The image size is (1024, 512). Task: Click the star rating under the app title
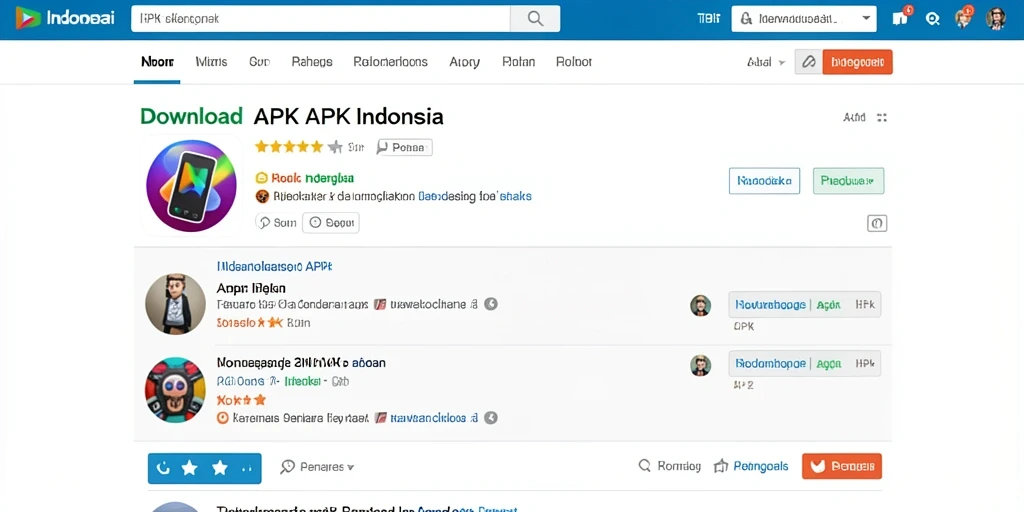click(298, 146)
